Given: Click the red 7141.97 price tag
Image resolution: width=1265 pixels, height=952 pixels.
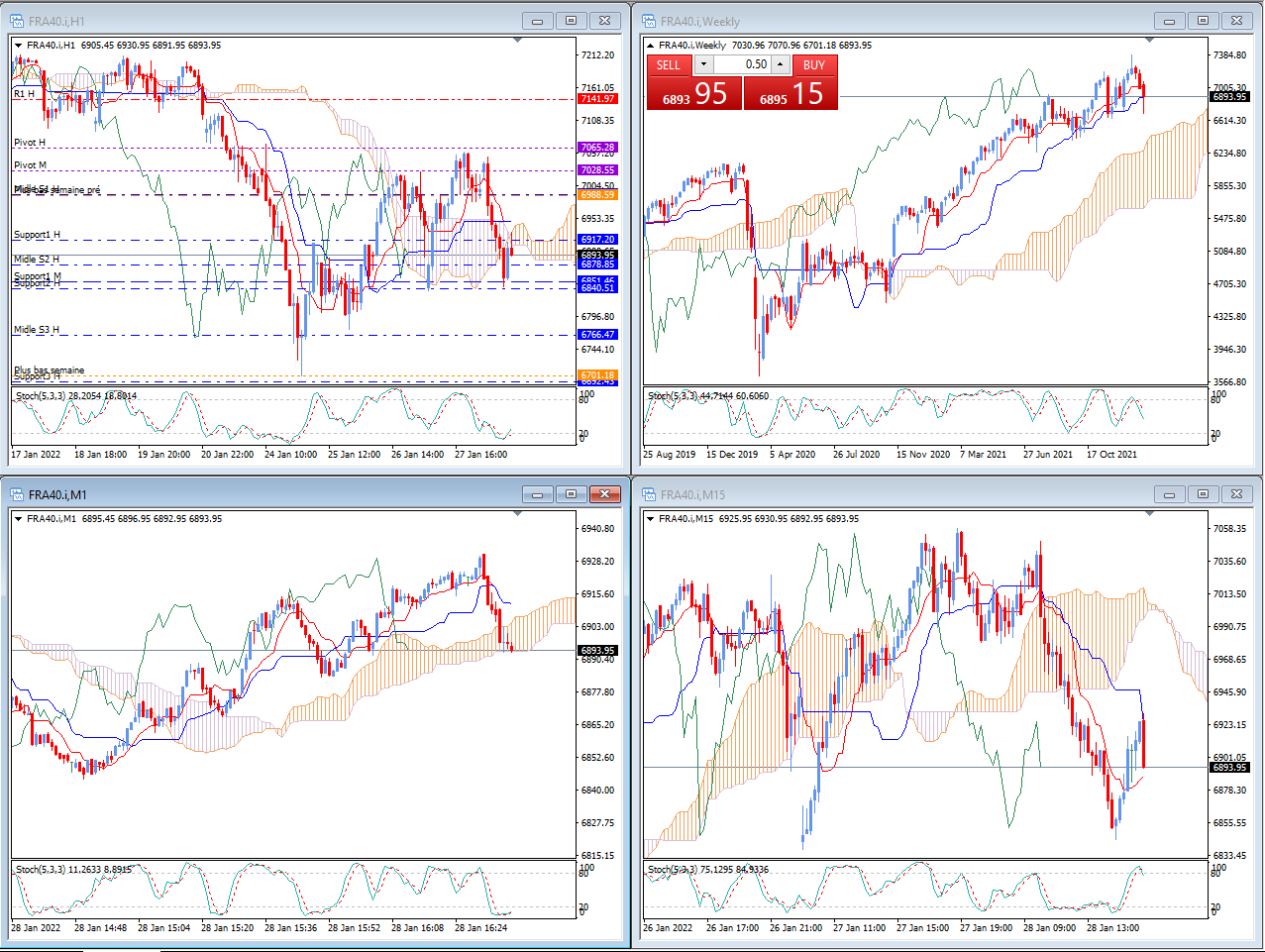Looking at the screenshot, I should point(597,99).
